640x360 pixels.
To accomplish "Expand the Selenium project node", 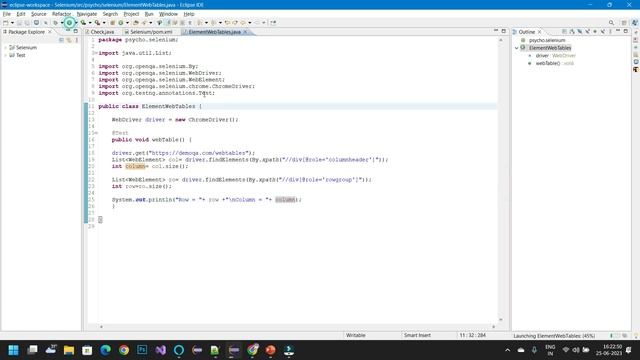I will coord(5,47).
